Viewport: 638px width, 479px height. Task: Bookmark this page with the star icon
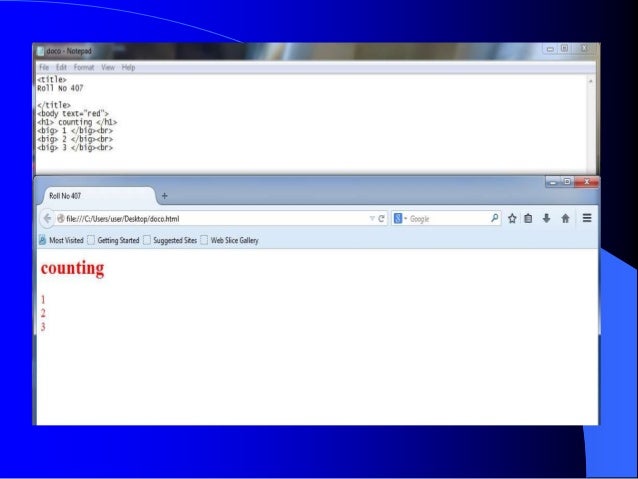[512, 219]
